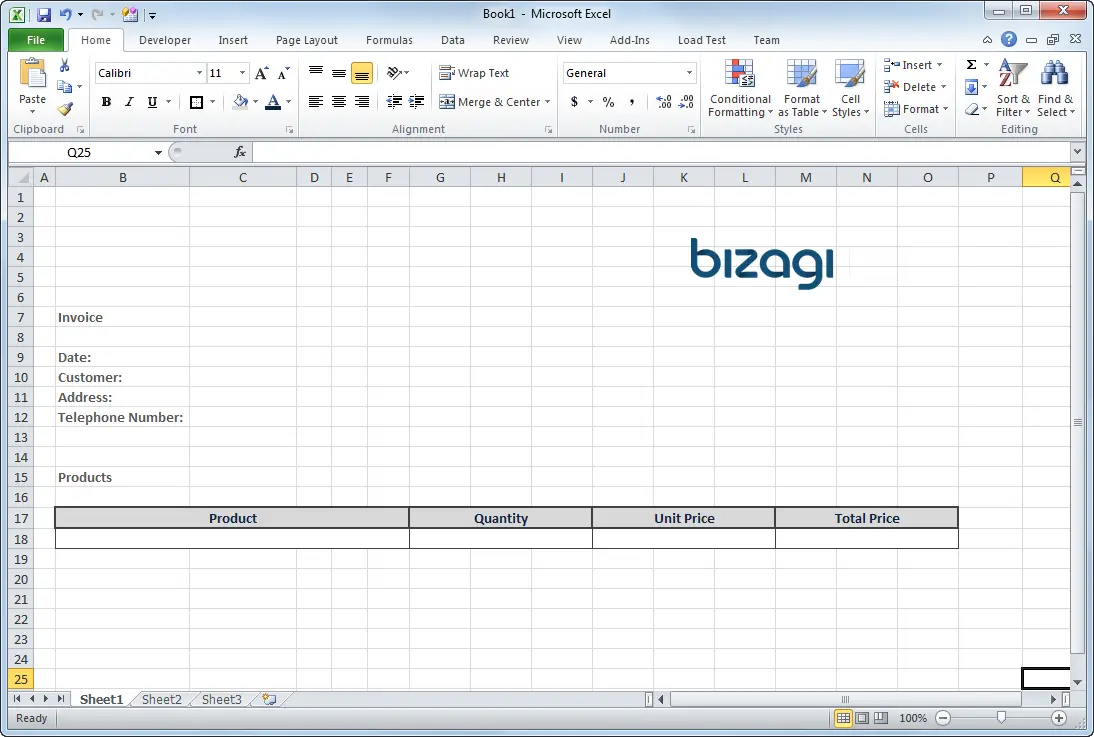Screen dimensions: 1094x737
Task: Expand the Merge & Center dropdown arrow
Action: (548, 102)
